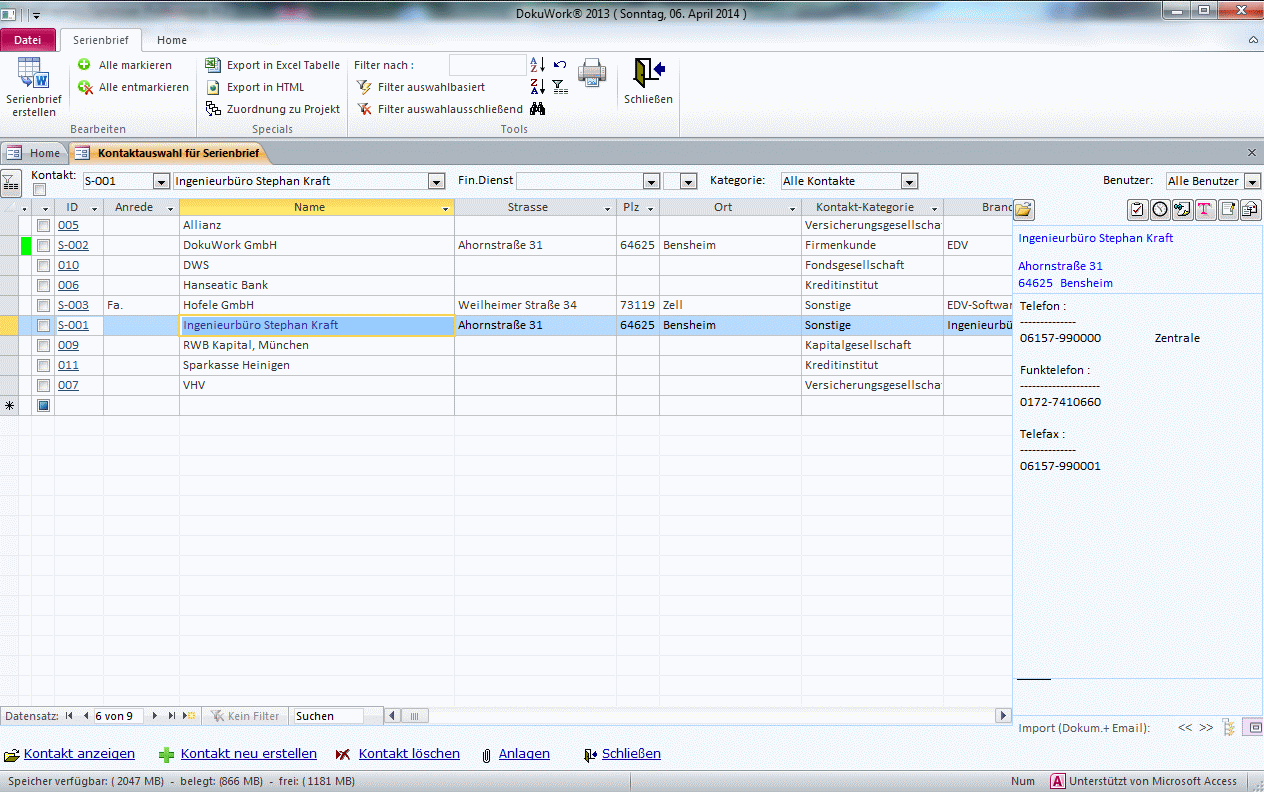1264x792 pixels.
Task: Click the Kontakt löschen link
Action: click(x=409, y=754)
